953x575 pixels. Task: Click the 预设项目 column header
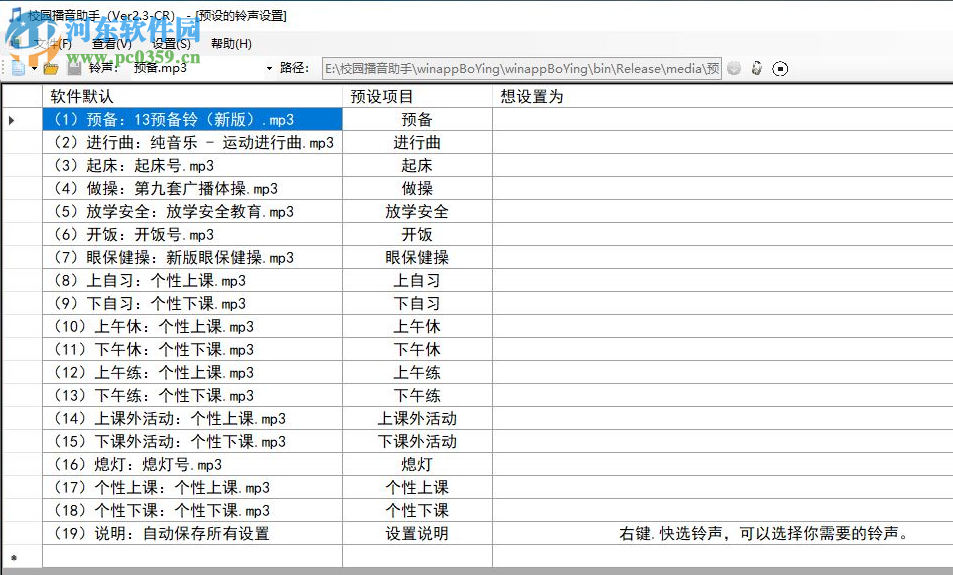click(x=418, y=96)
